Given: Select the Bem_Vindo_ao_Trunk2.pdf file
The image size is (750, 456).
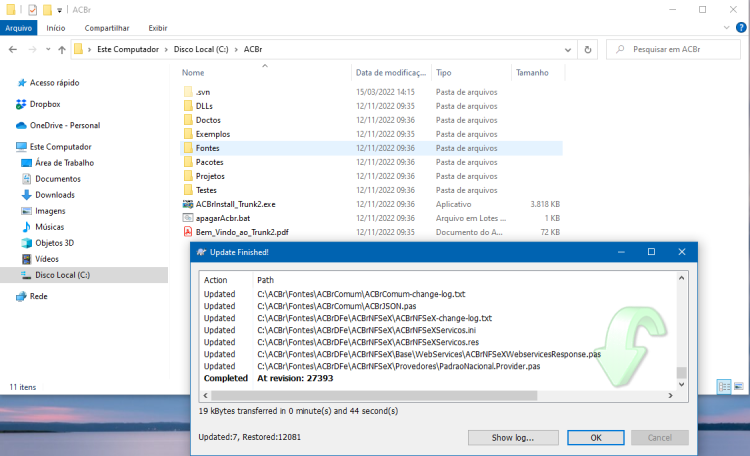Looking at the screenshot, I should coord(242,232).
